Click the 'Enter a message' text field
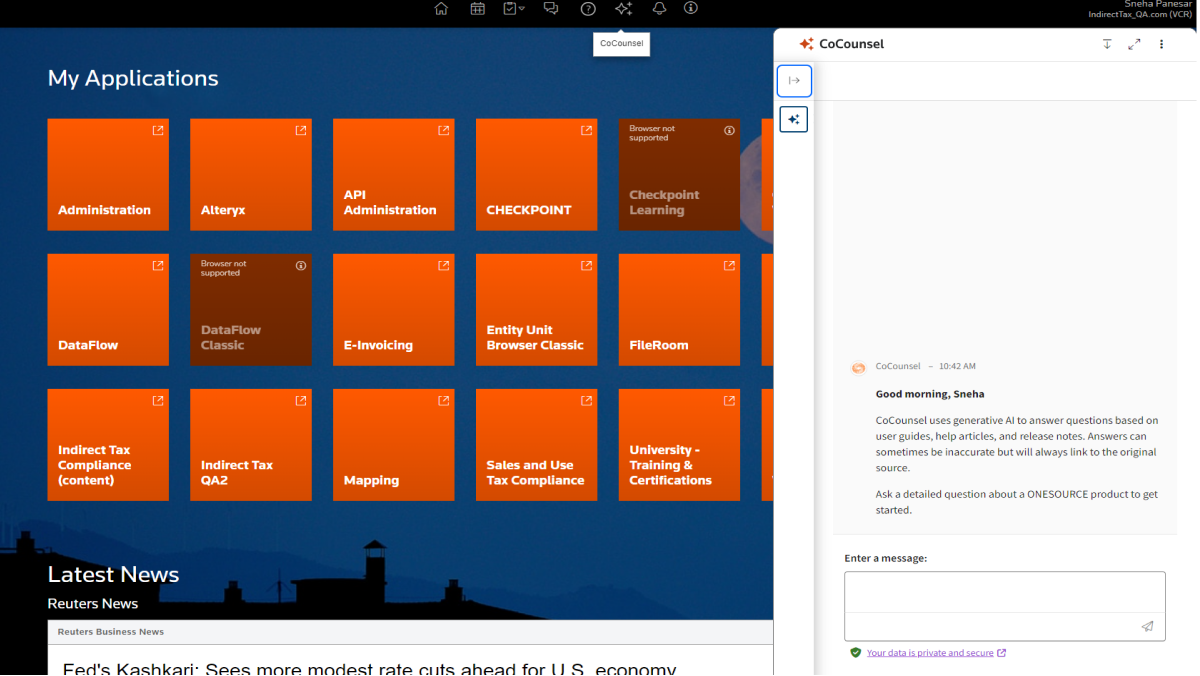Image resolution: width=1200 pixels, height=676 pixels. [1004, 593]
